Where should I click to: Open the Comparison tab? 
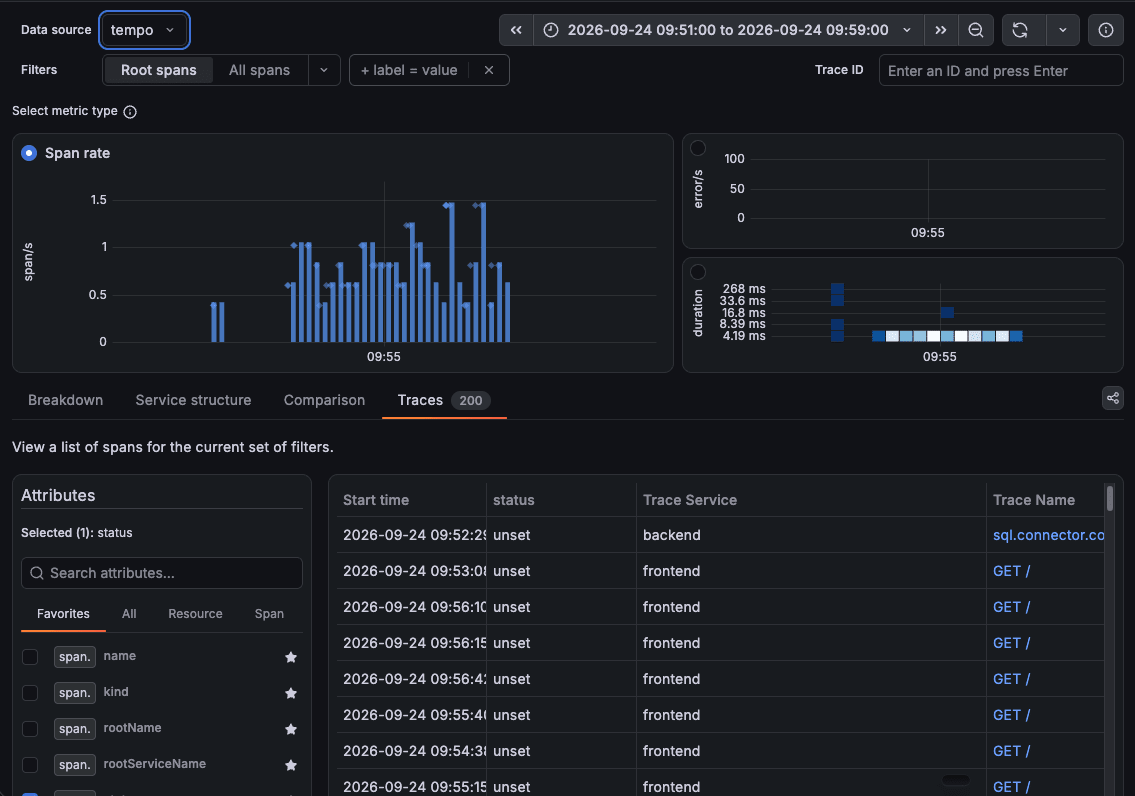coord(324,400)
